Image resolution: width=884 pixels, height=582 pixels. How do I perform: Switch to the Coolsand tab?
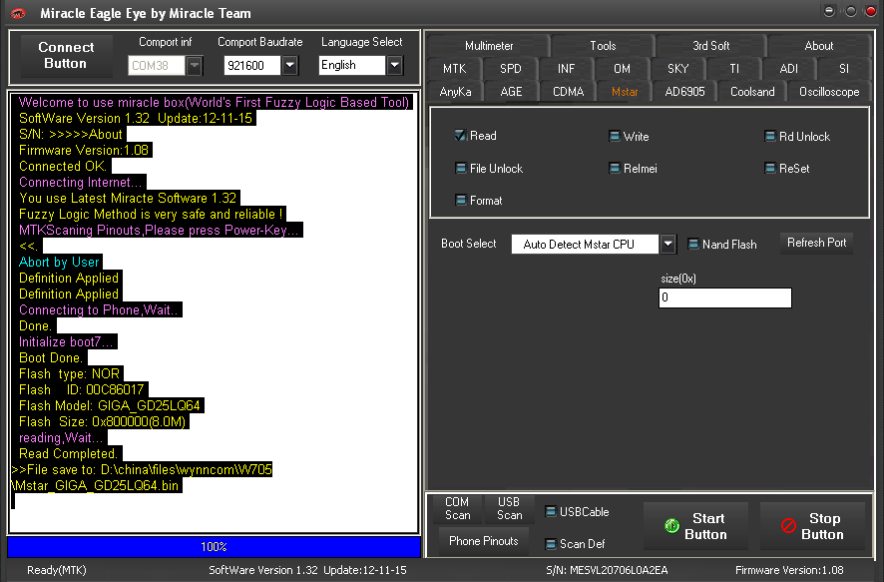click(752, 92)
